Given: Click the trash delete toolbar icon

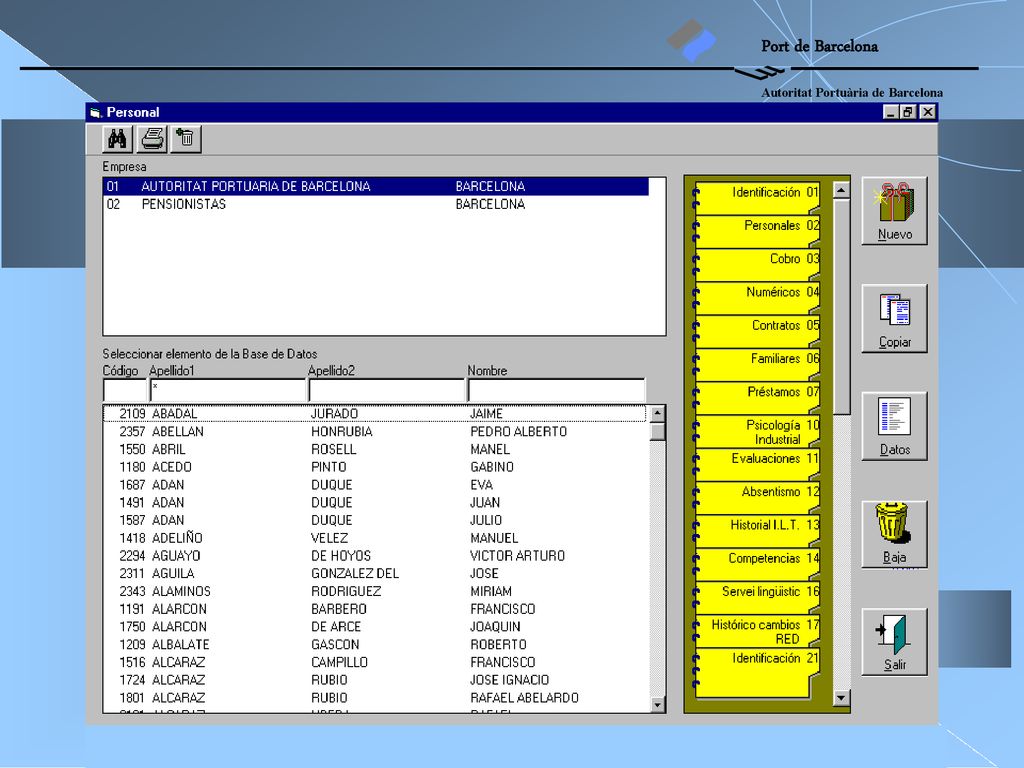Looking at the screenshot, I should pyautogui.click(x=186, y=139).
